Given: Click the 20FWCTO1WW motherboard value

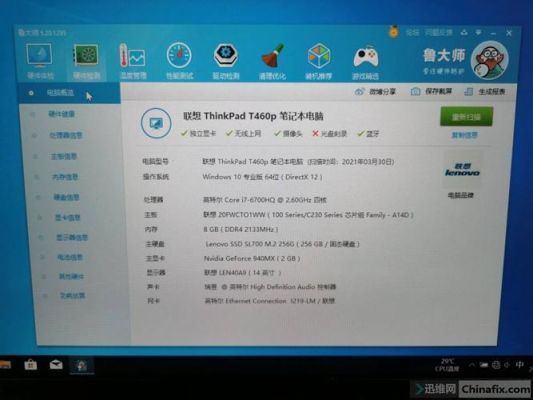Looking at the screenshot, I should click(308, 215).
